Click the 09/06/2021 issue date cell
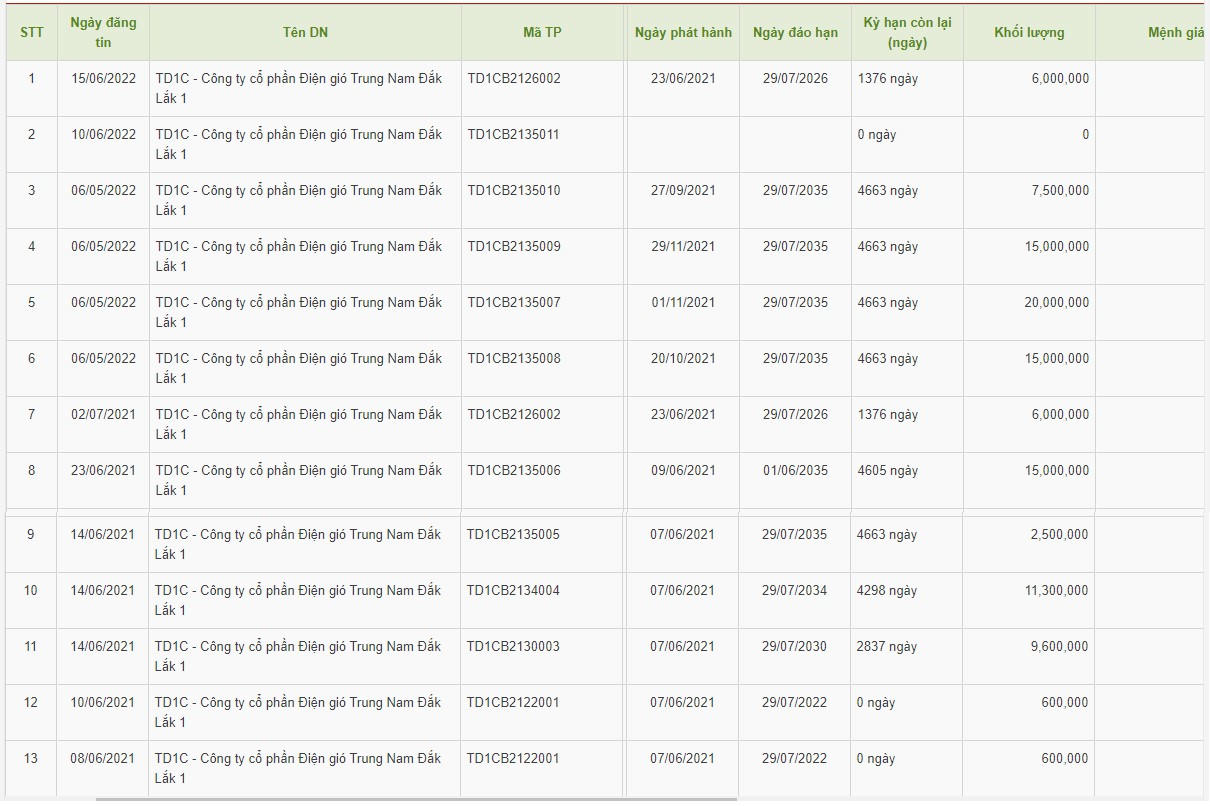This screenshot has width=1210, height=806. [x=683, y=471]
